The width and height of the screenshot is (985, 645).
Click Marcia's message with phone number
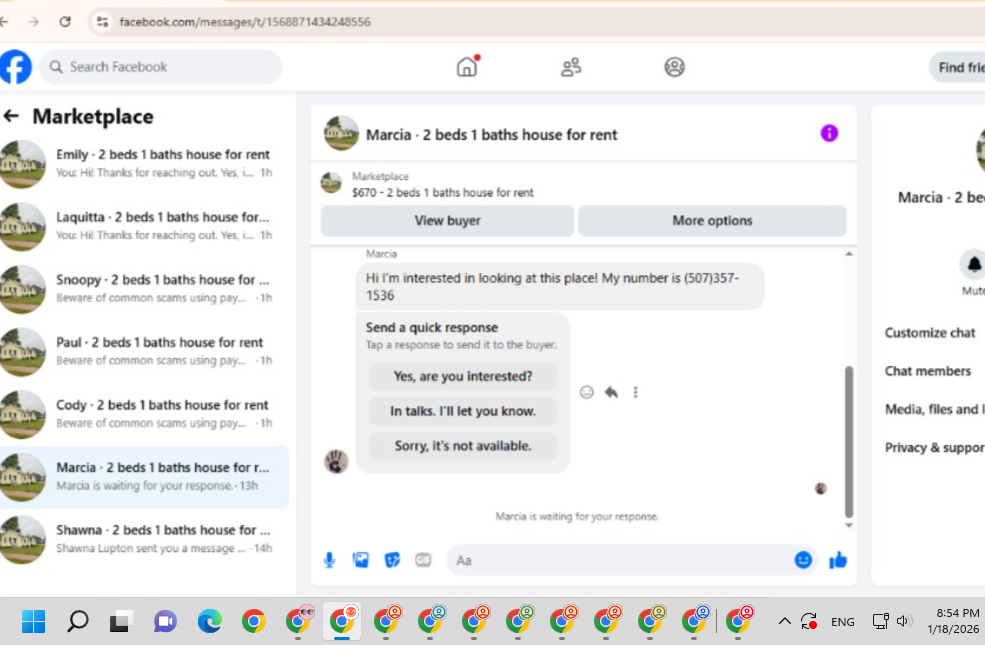coord(560,286)
